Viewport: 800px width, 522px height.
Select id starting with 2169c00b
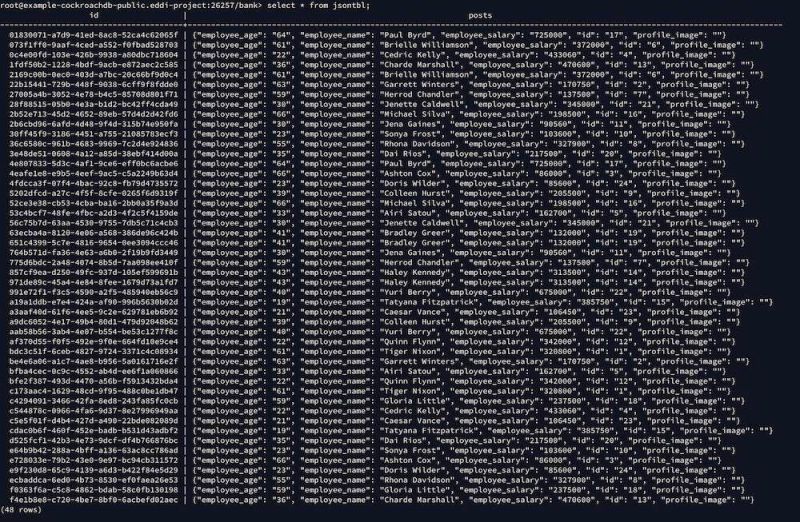click(93, 74)
